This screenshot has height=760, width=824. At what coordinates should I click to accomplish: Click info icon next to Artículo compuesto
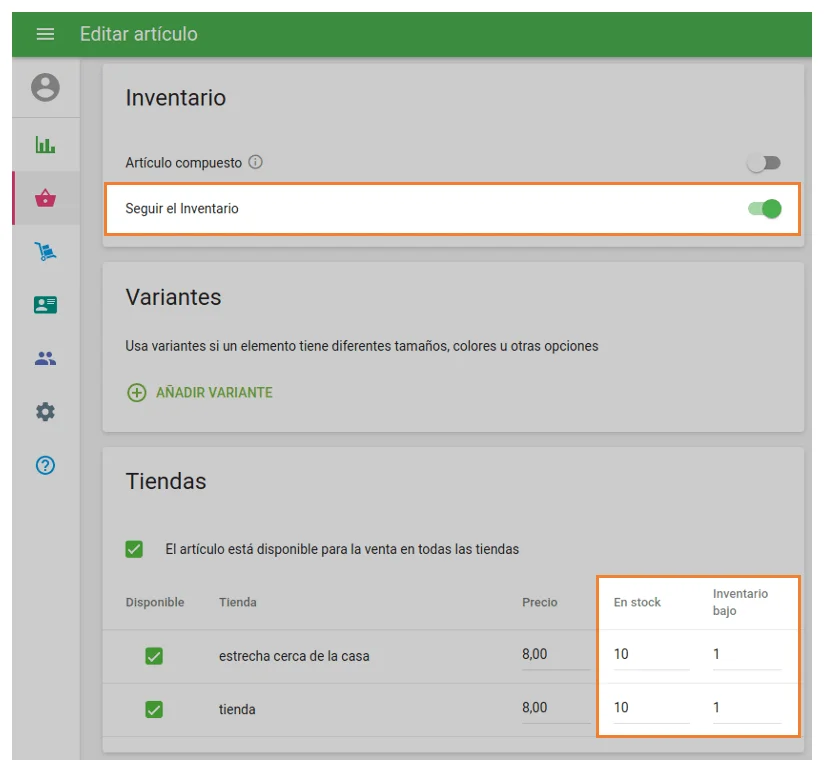(x=255, y=162)
